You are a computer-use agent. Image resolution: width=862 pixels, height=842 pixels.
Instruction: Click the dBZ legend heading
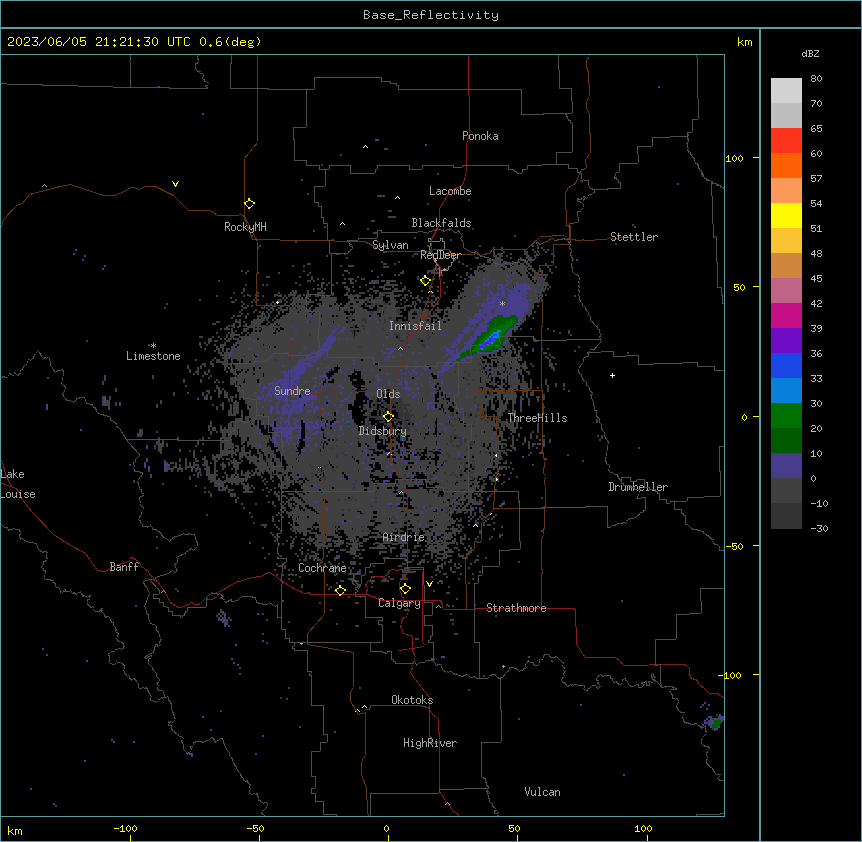810,53
